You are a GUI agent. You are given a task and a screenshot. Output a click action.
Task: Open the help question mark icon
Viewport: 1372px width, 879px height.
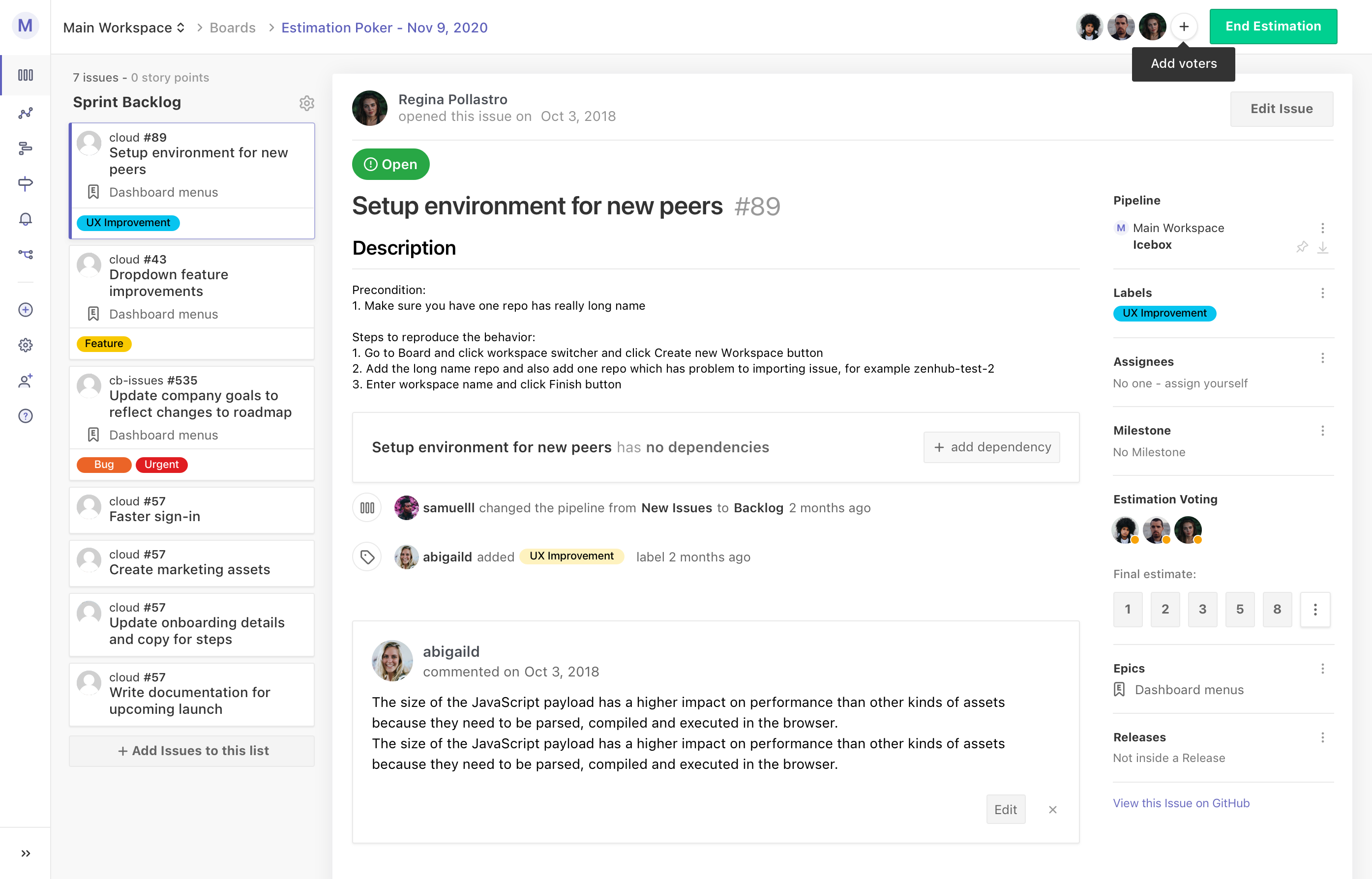pos(25,416)
